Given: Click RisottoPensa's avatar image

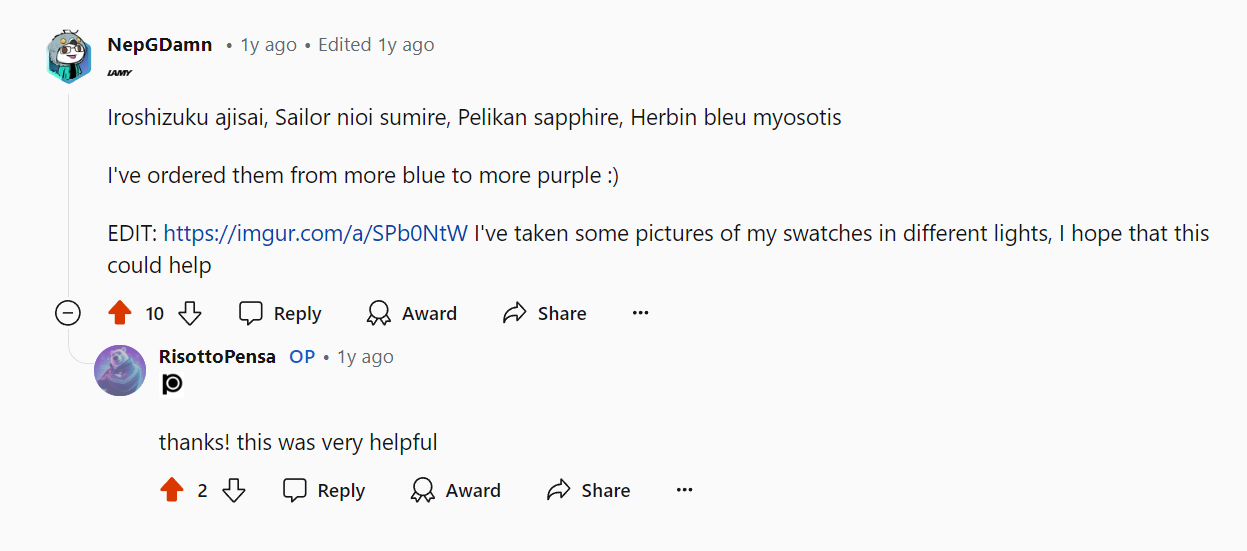Looking at the screenshot, I should (x=120, y=370).
